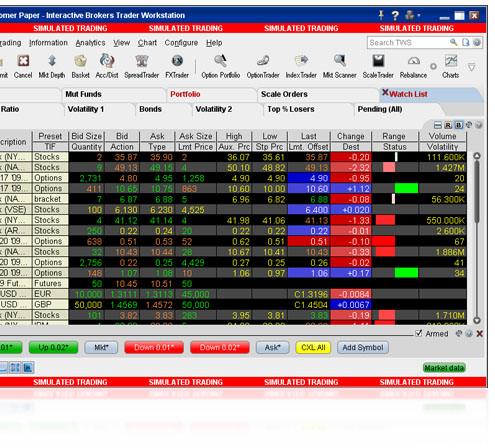The image size is (495, 448).
Task: Toggle the Armed checkbox
Action: (x=419, y=333)
